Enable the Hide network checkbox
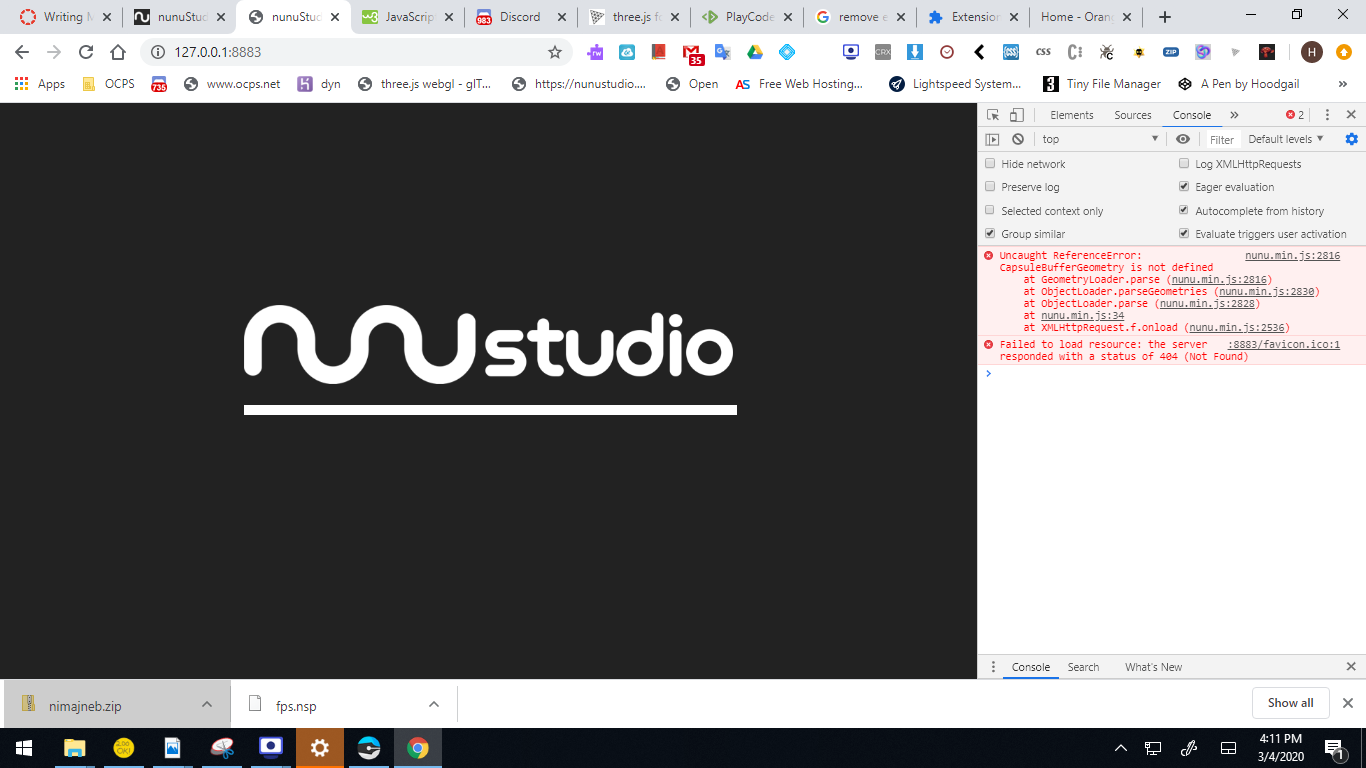Viewport: 1366px width, 768px height. coord(990,163)
